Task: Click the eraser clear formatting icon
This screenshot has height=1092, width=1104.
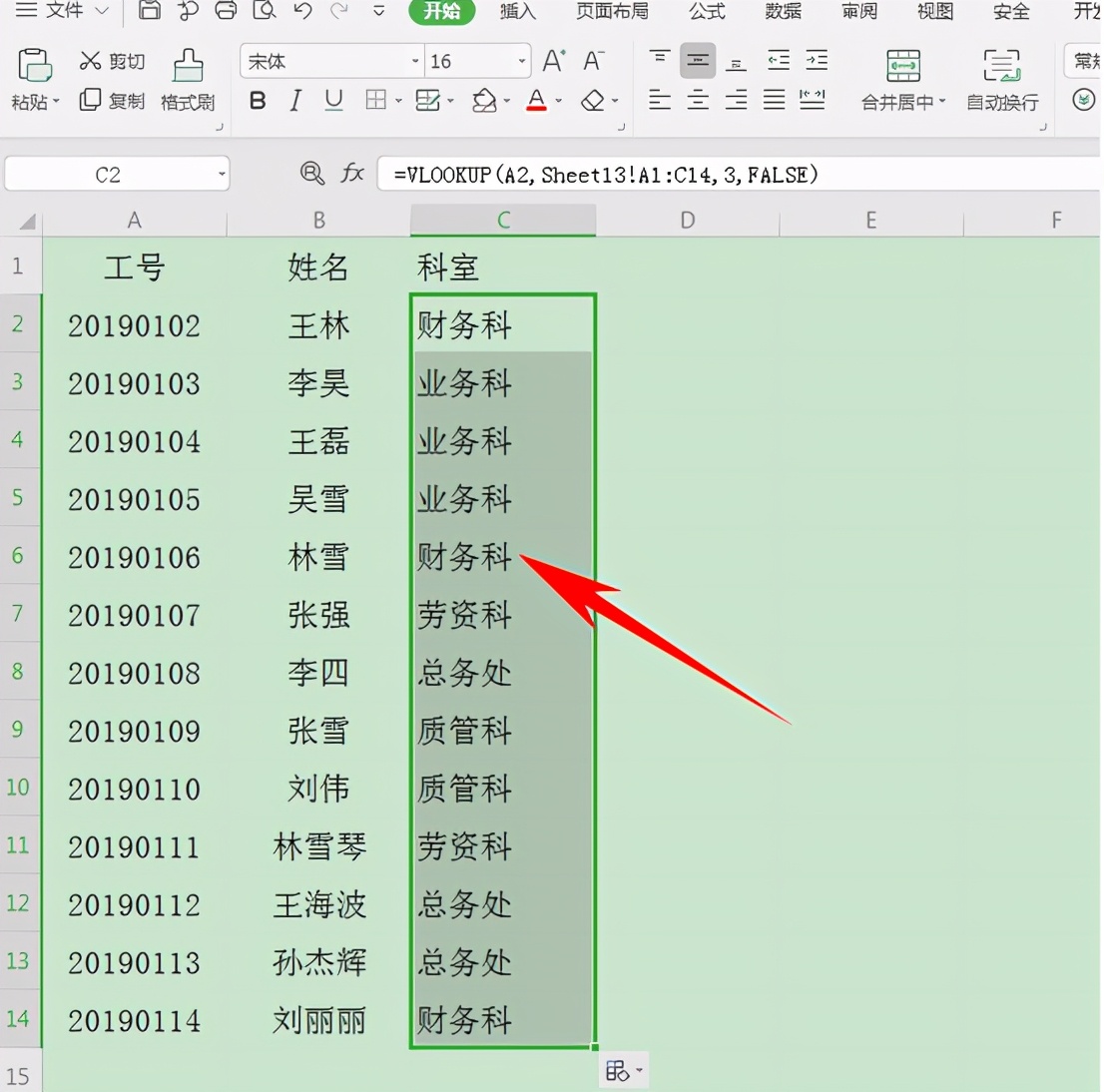Action: pyautogui.click(x=593, y=101)
